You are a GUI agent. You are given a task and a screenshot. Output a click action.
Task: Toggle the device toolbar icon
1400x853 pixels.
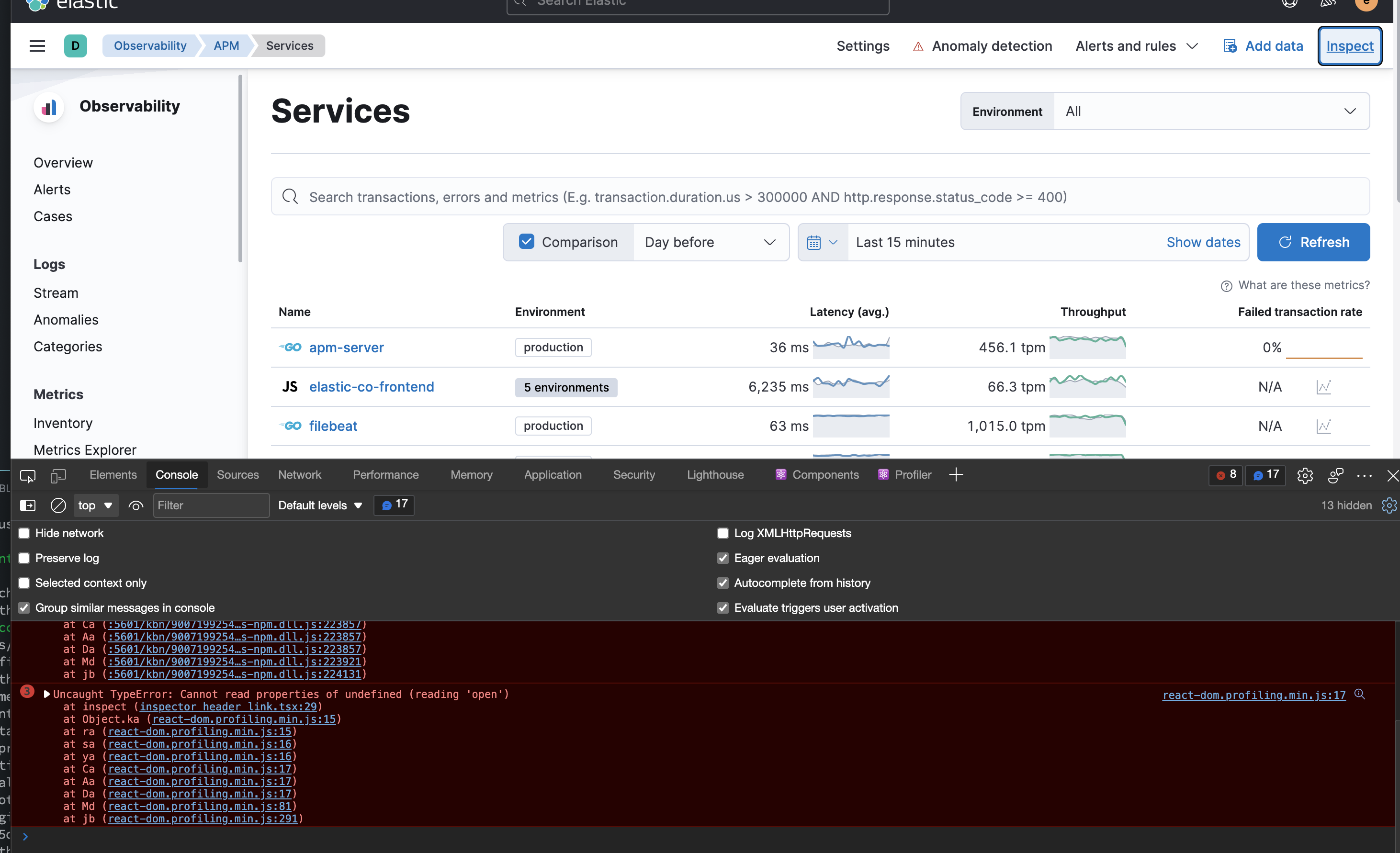point(57,476)
